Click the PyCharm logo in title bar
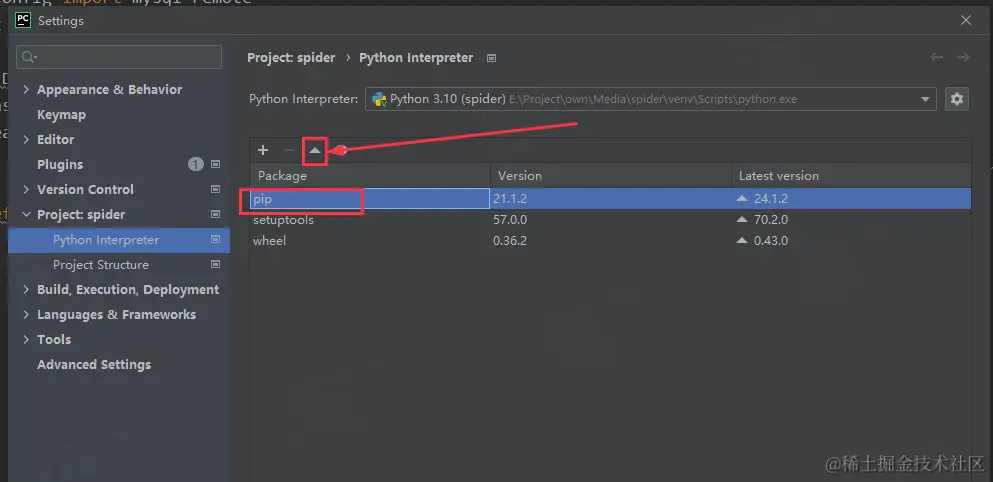 pos(23,20)
